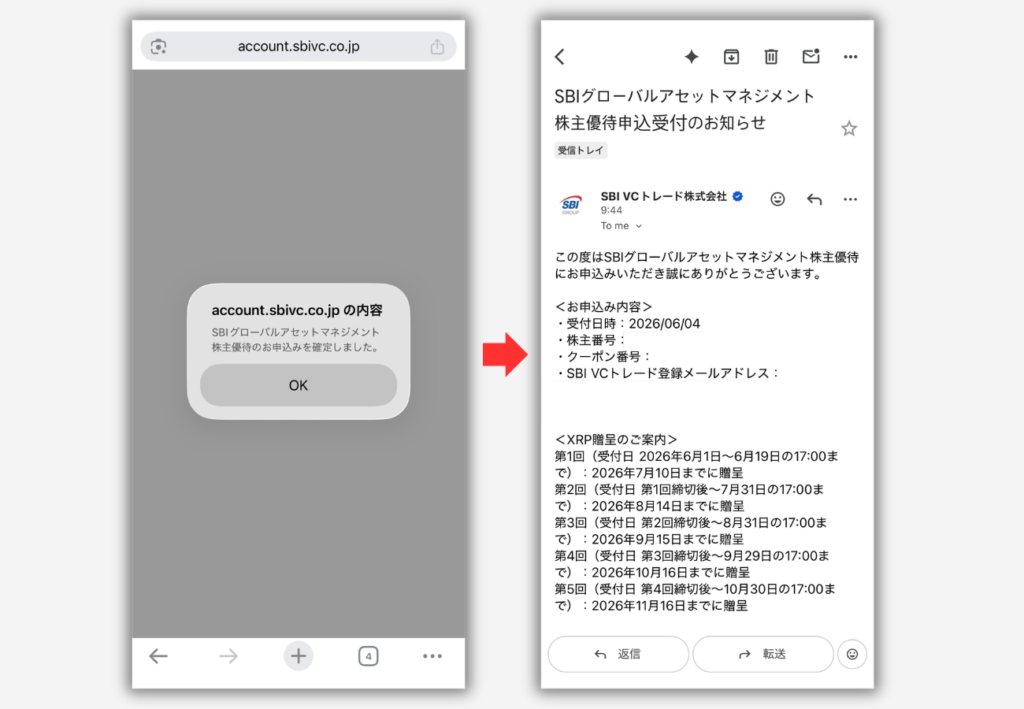The height and width of the screenshot is (709, 1024).
Task: Open sender SBI VCトレード株式会社 details
Action: click(x=664, y=197)
